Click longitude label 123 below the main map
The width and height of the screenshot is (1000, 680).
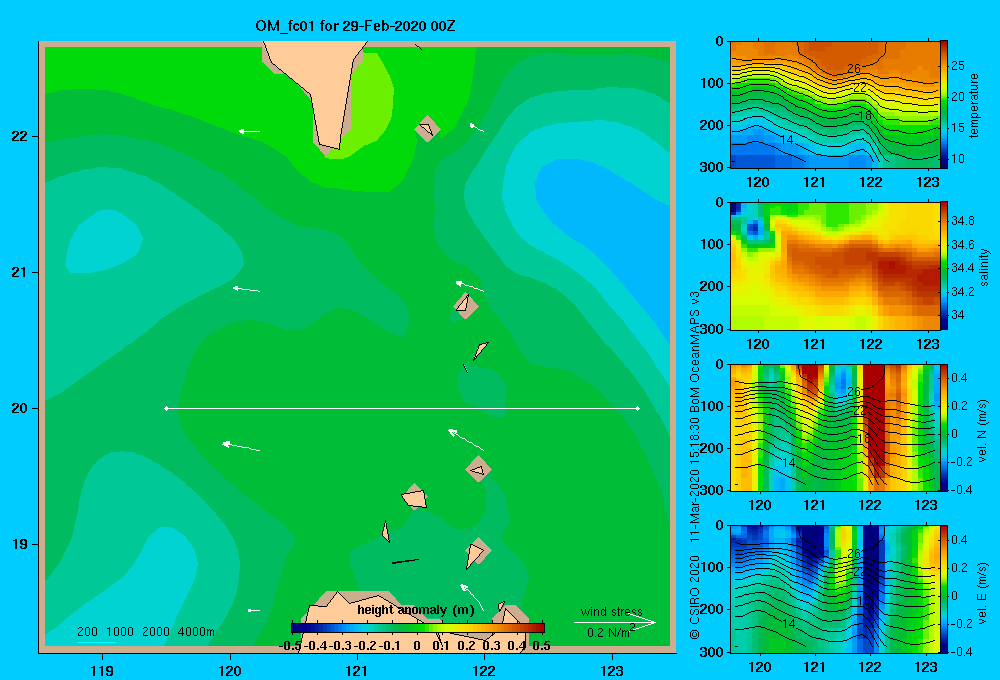pos(612,670)
